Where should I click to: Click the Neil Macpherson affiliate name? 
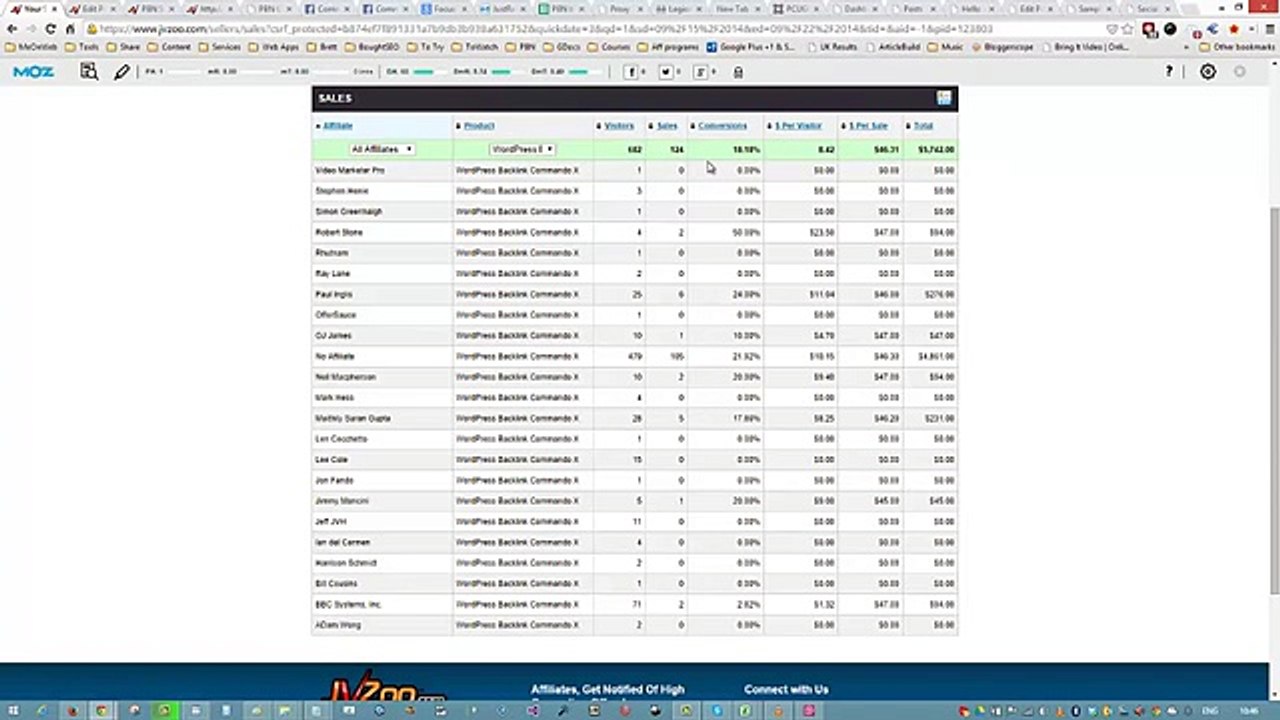pos(345,377)
